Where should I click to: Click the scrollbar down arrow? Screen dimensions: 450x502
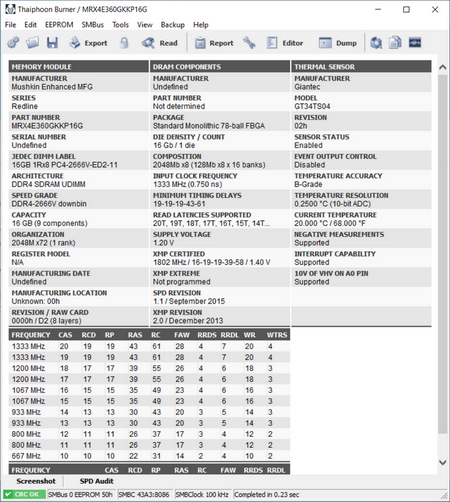click(442, 462)
